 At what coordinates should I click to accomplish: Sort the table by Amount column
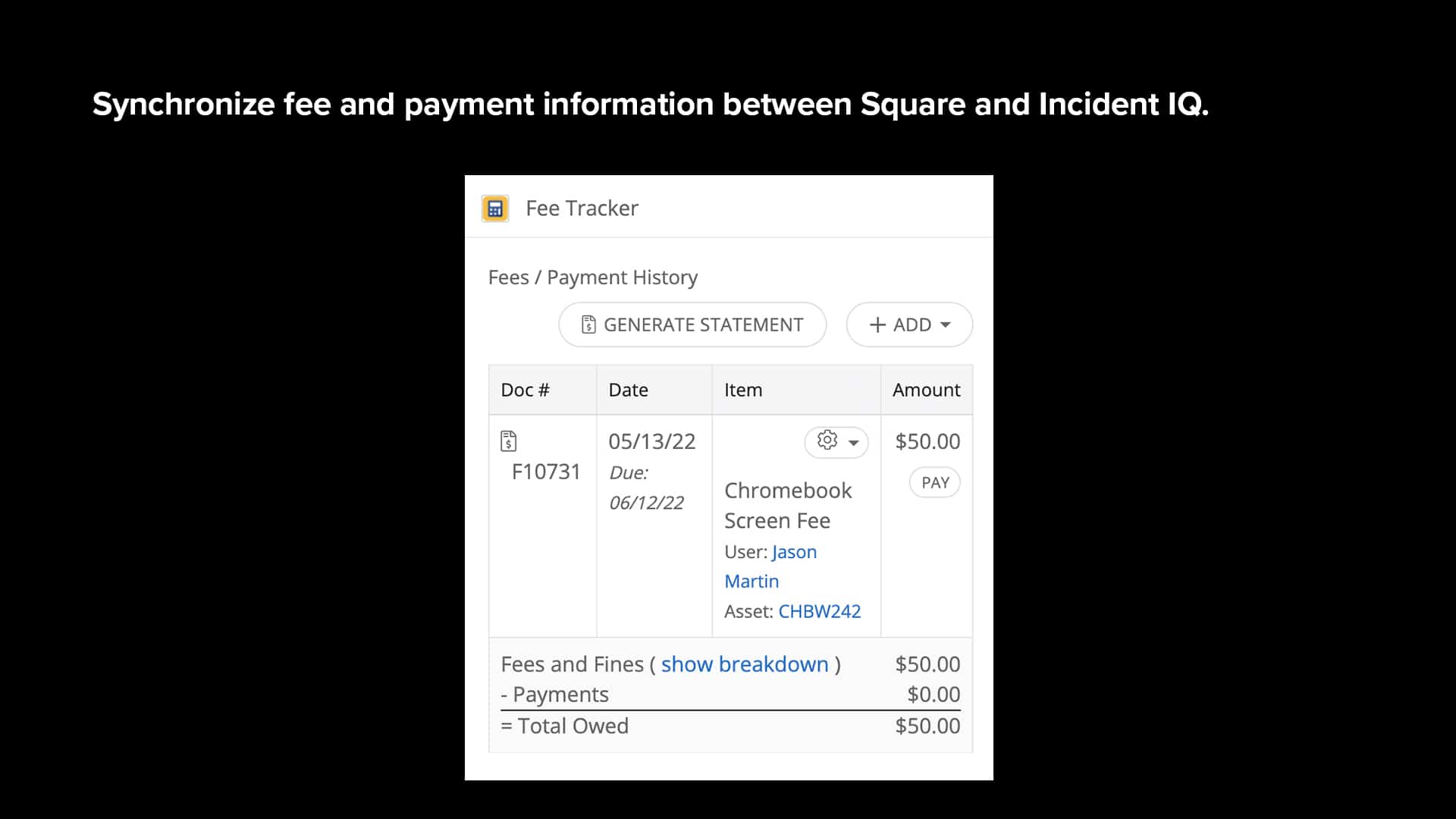pos(926,389)
